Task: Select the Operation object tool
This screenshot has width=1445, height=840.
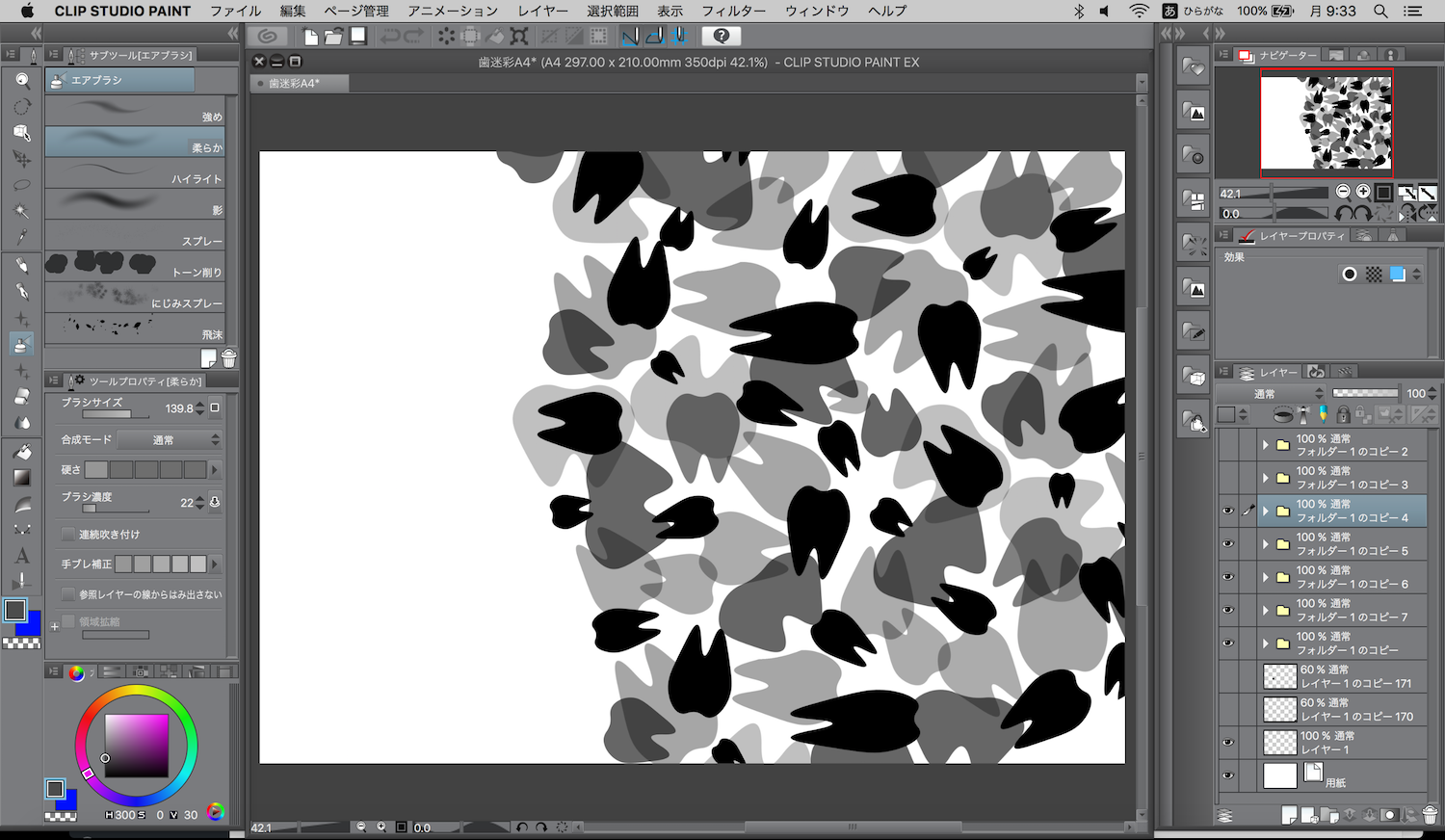Action: [x=22, y=132]
